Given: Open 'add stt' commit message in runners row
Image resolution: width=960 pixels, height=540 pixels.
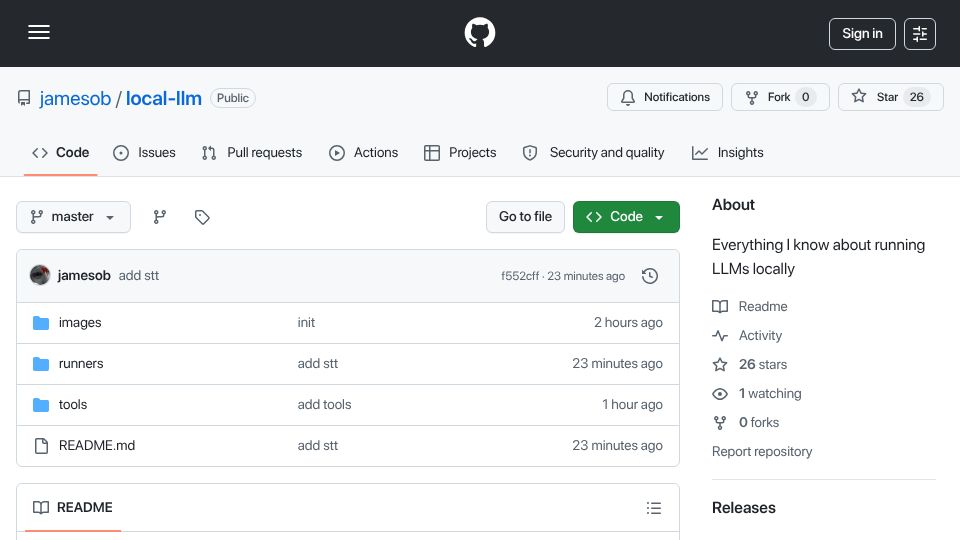Looking at the screenshot, I should pyautogui.click(x=318, y=364).
